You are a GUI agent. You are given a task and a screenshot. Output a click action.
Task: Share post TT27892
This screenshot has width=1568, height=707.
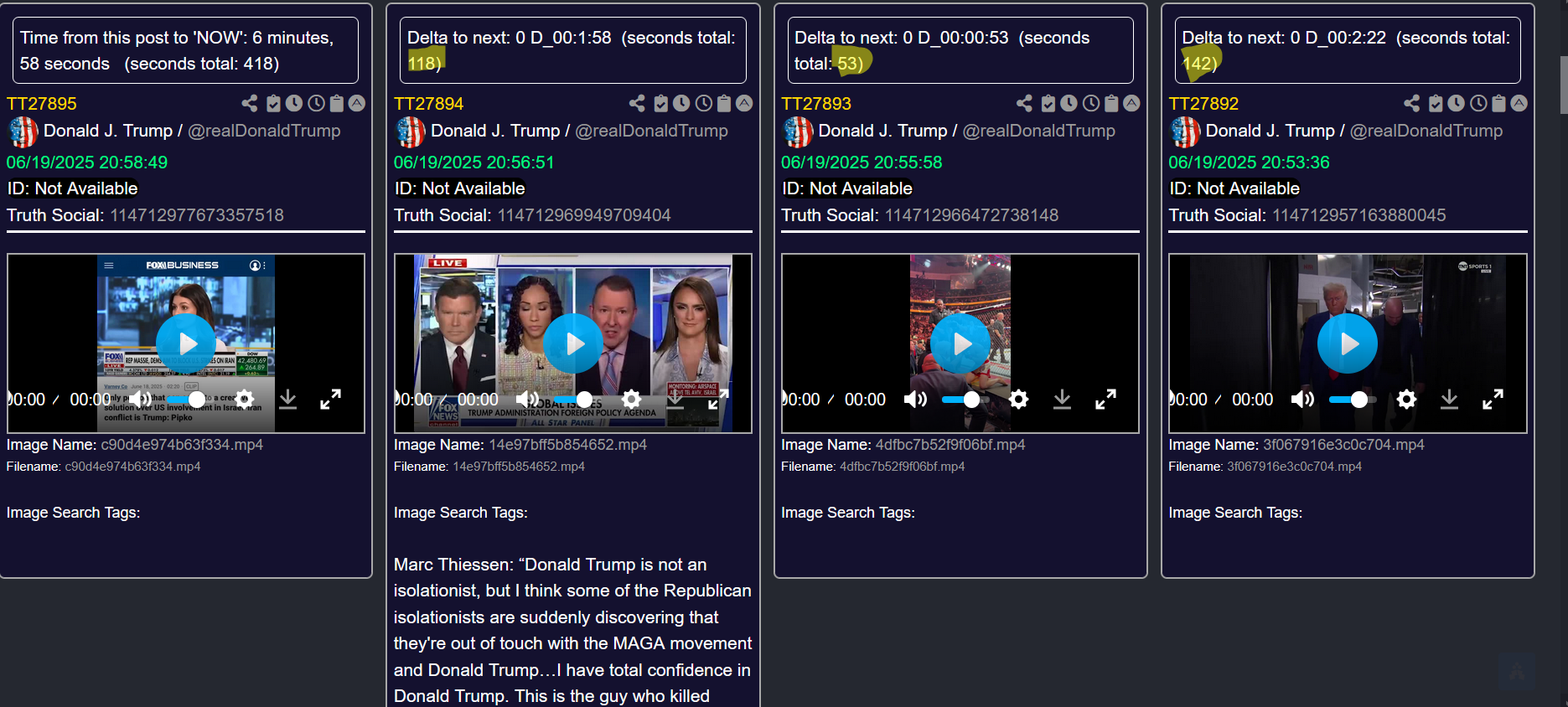tap(1412, 103)
